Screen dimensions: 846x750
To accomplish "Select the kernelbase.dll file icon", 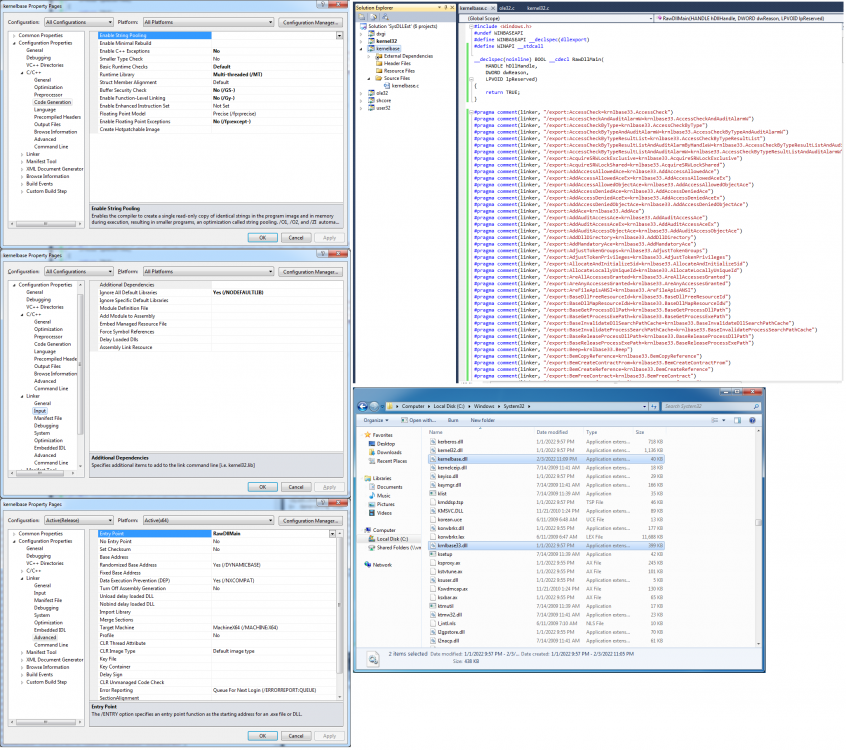I will click(432, 459).
